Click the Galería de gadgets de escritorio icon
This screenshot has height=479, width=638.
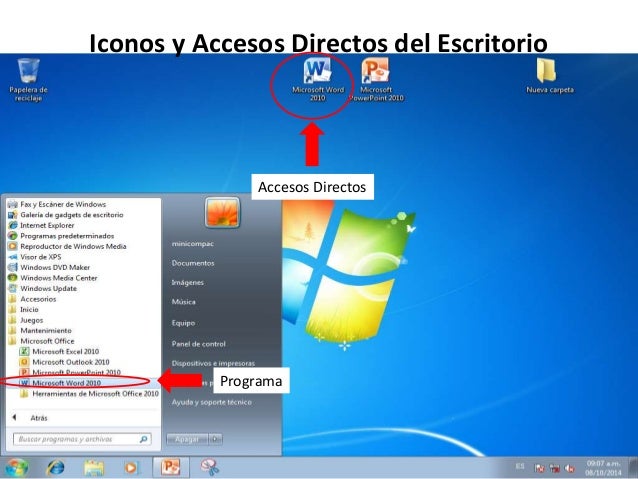13,215
